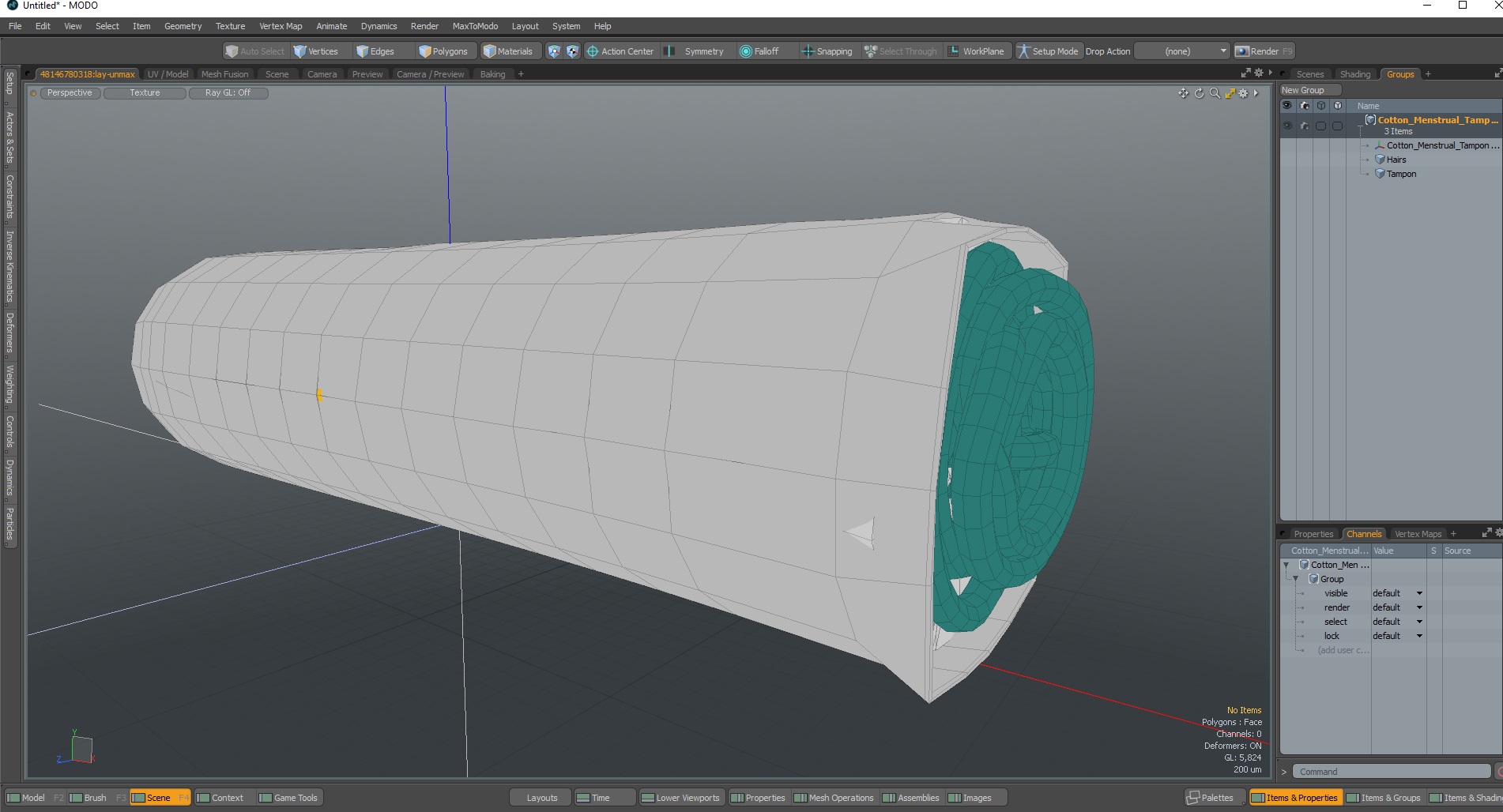
Task: Select the Hairs item in Groups
Action: pos(1396,160)
